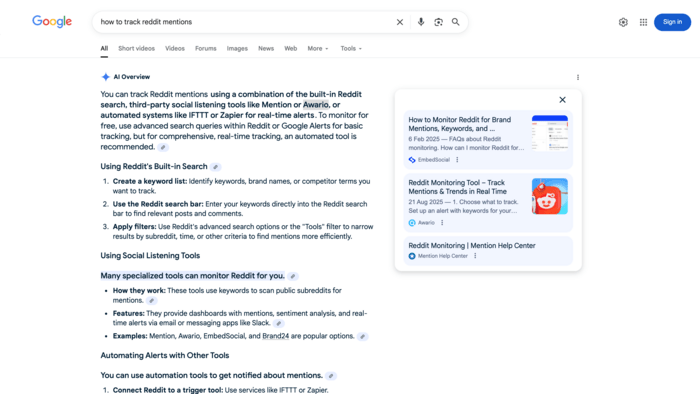Switch to the Images tab
Screen dimensions: 700x394
pyautogui.click(x=237, y=48)
